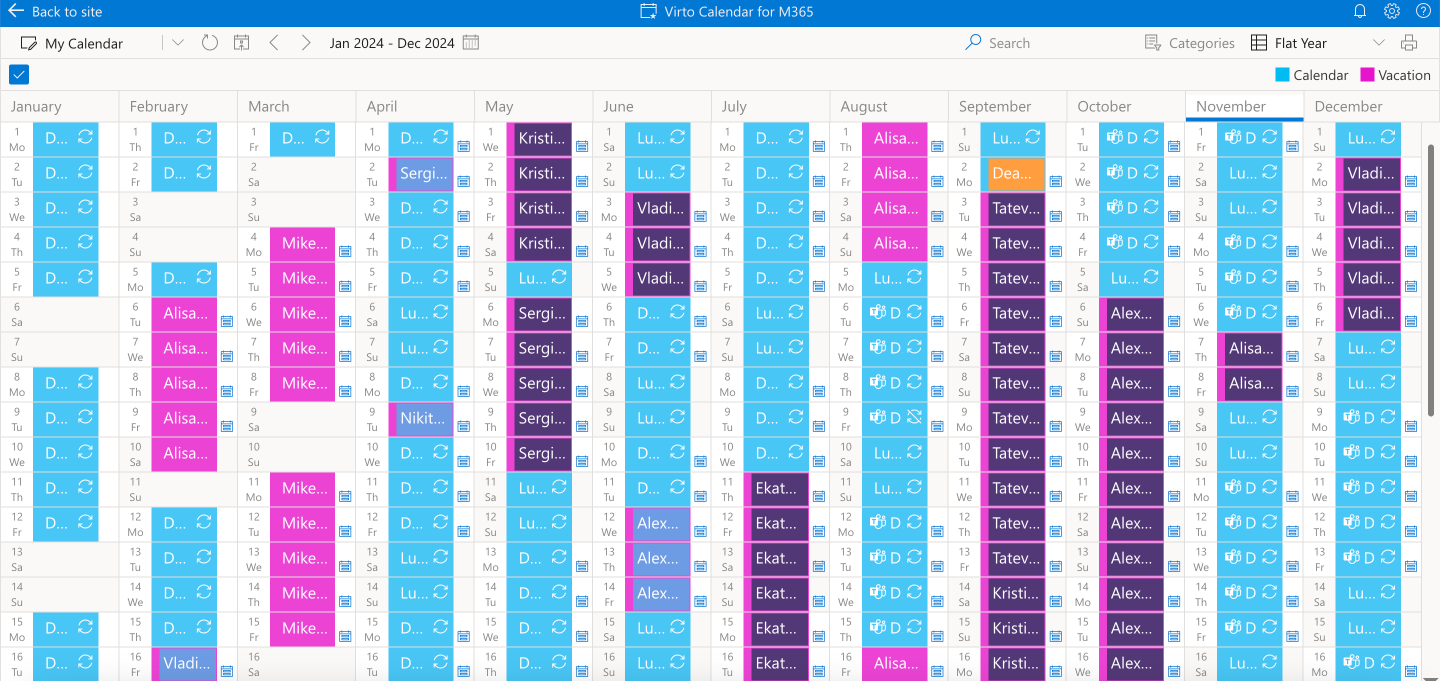Click day list icon on March 4
Image resolution: width=1440 pixels, height=681 pixels.
tap(344, 251)
